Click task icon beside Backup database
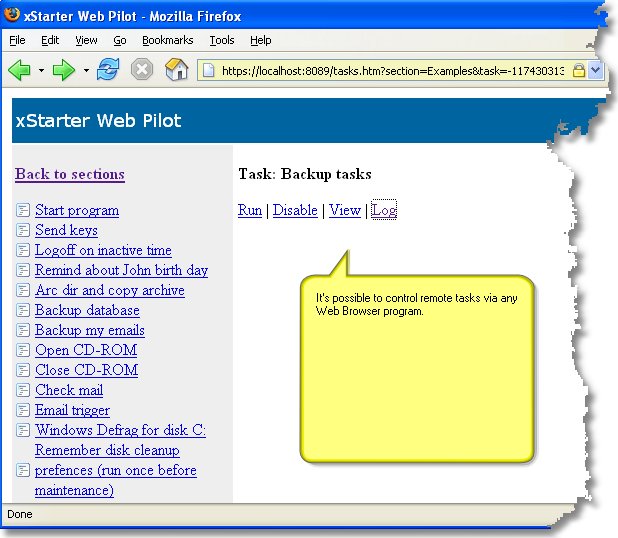The width and height of the screenshot is (618, 538). (x=23, y=310)
